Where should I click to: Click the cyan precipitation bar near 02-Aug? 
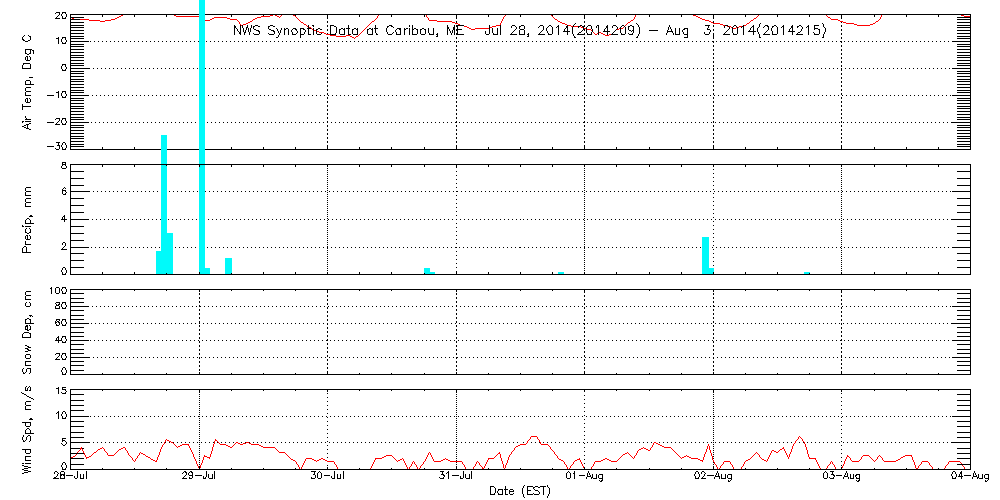click(x=706, y=255)
